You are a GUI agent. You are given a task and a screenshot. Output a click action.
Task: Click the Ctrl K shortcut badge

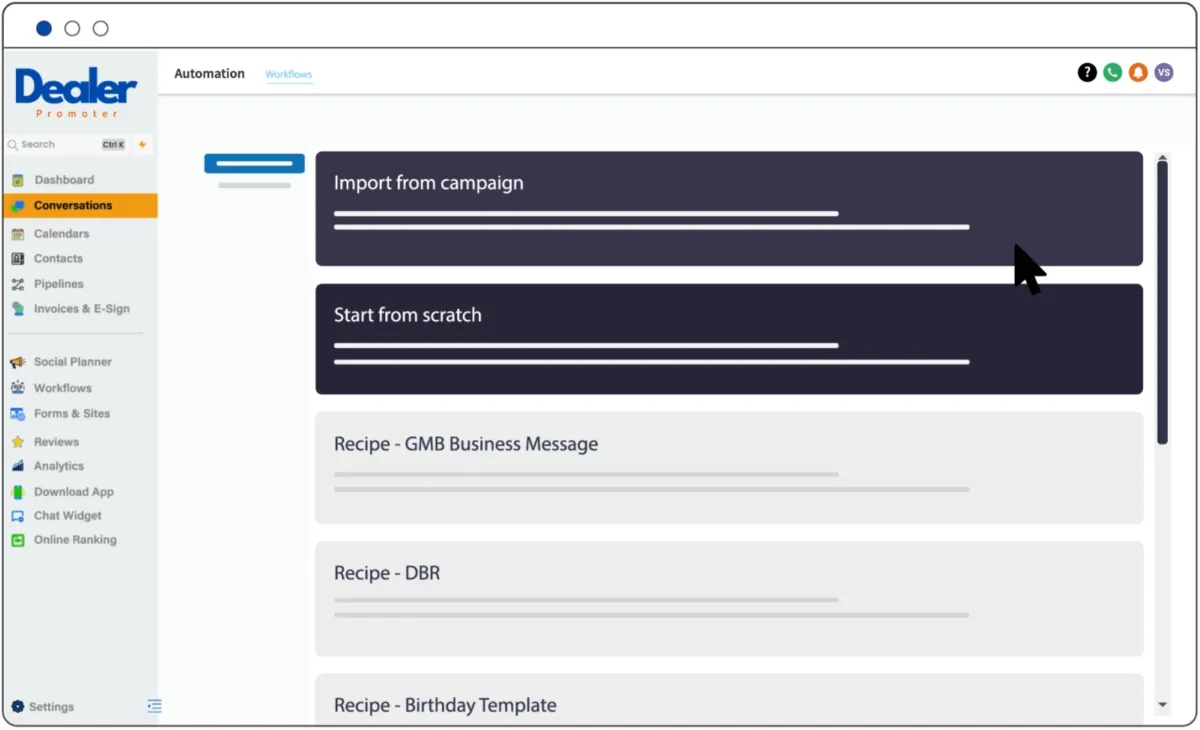click(x=114, y=145)
